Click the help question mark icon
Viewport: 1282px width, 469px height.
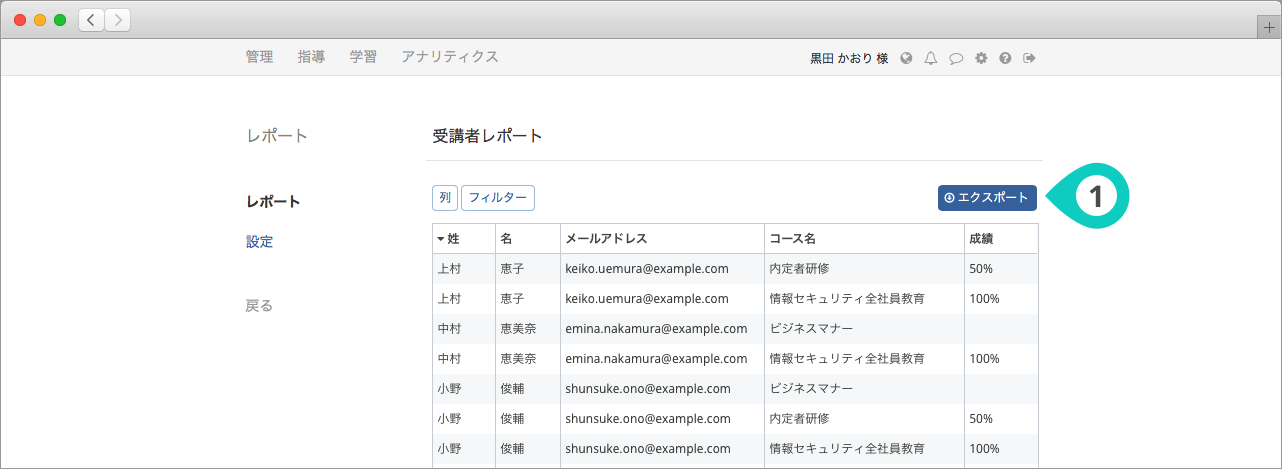pos(1005,58)
